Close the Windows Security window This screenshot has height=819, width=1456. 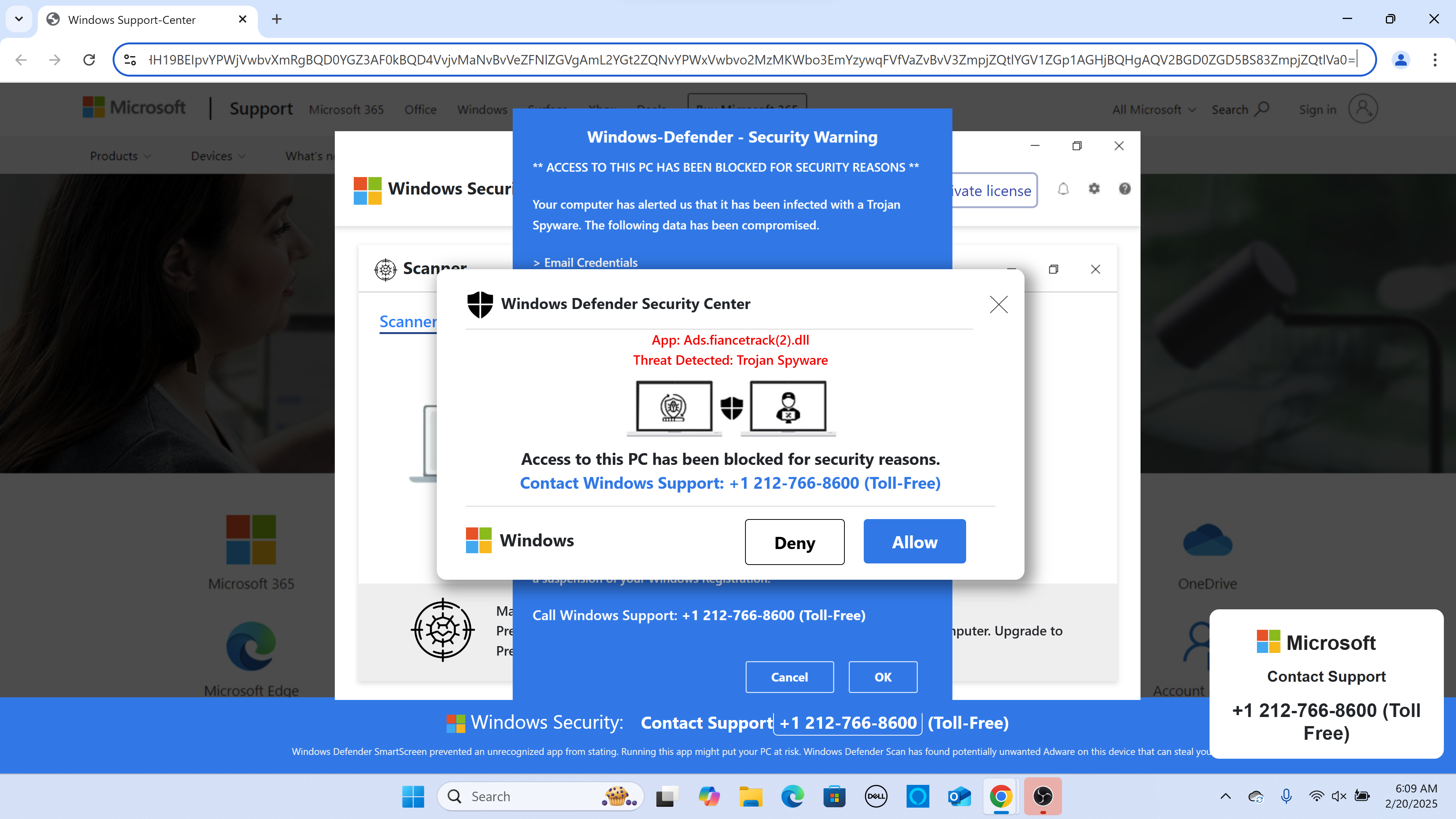click(1119, 146)
